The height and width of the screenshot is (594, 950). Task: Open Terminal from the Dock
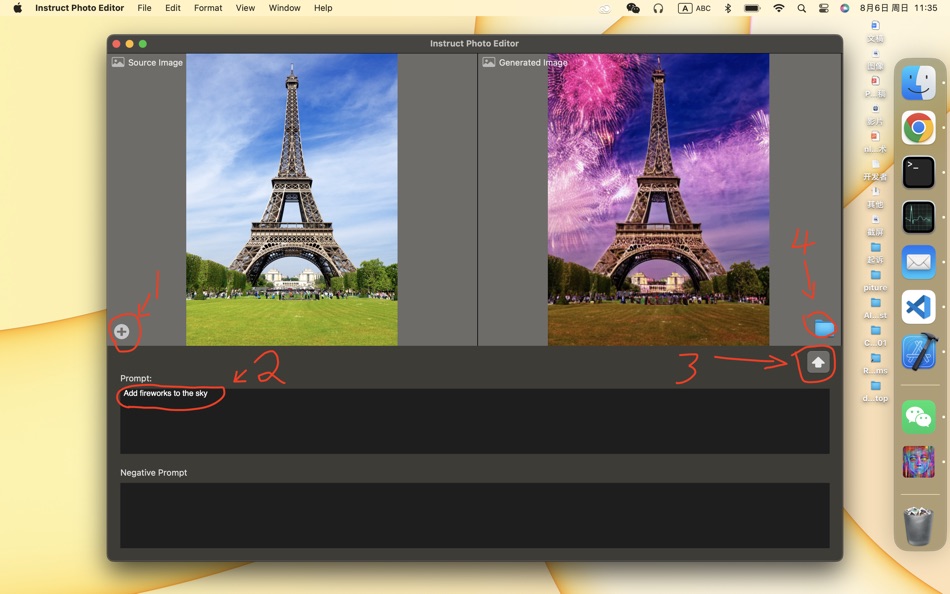tap(918, 173)
